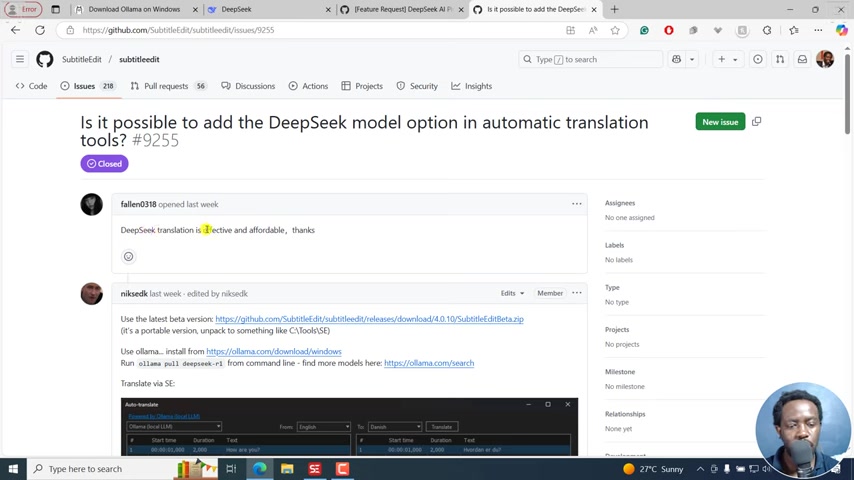Open the issues icon in GitHub header
This screenshot has height=480, width=854.
tap(758, 59)
